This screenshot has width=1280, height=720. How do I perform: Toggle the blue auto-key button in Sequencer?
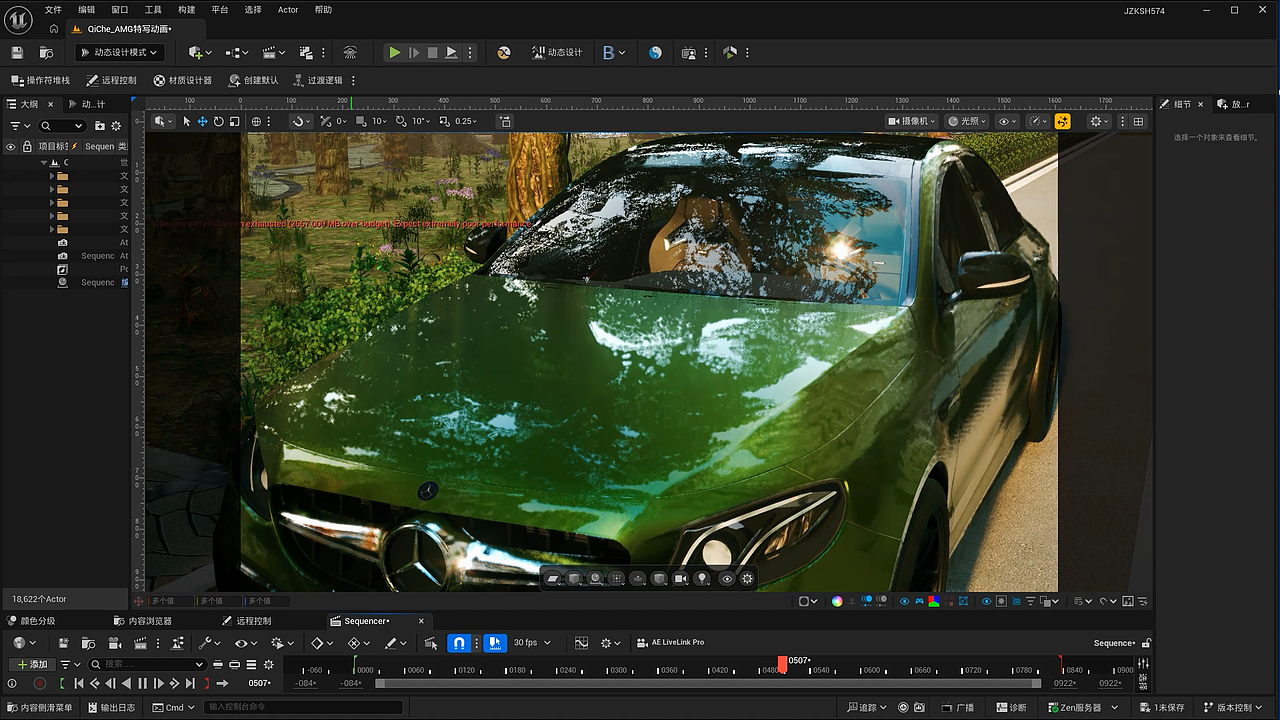(x=494, y=643)
